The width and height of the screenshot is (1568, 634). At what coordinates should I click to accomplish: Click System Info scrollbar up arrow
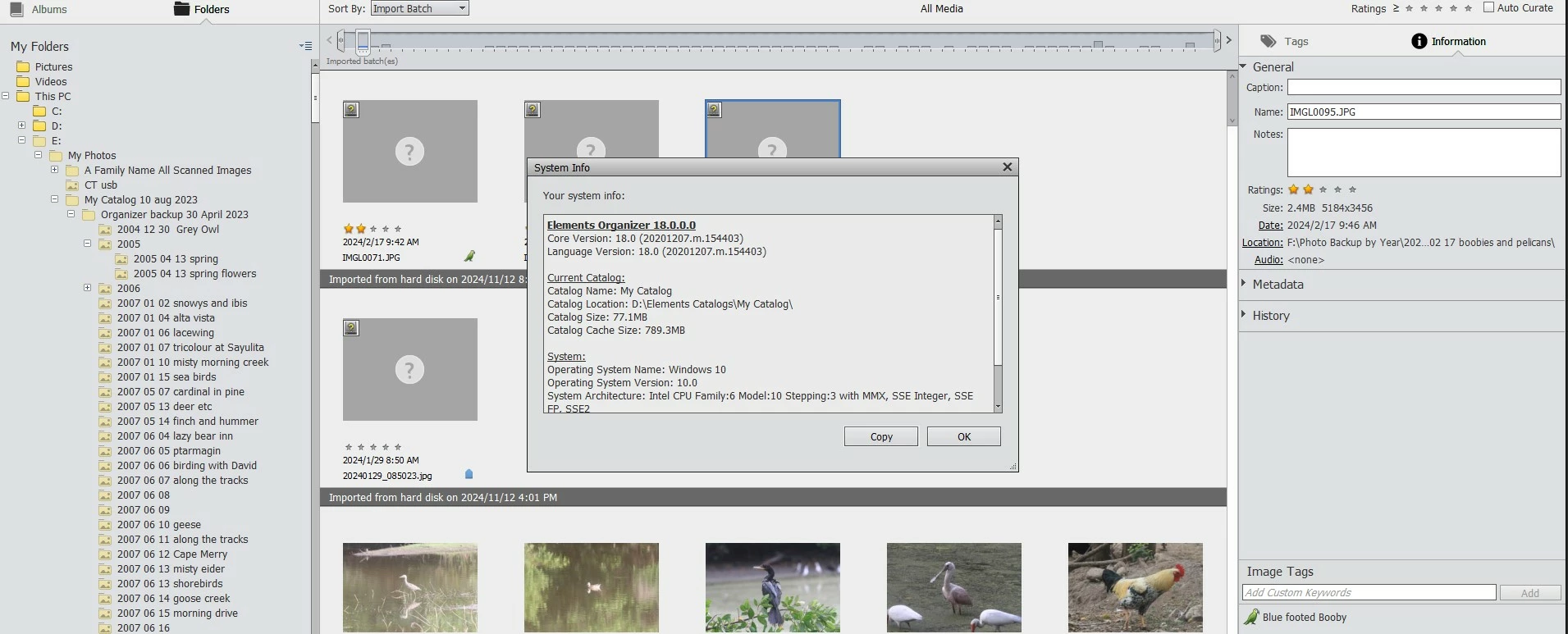click(998, 221)
